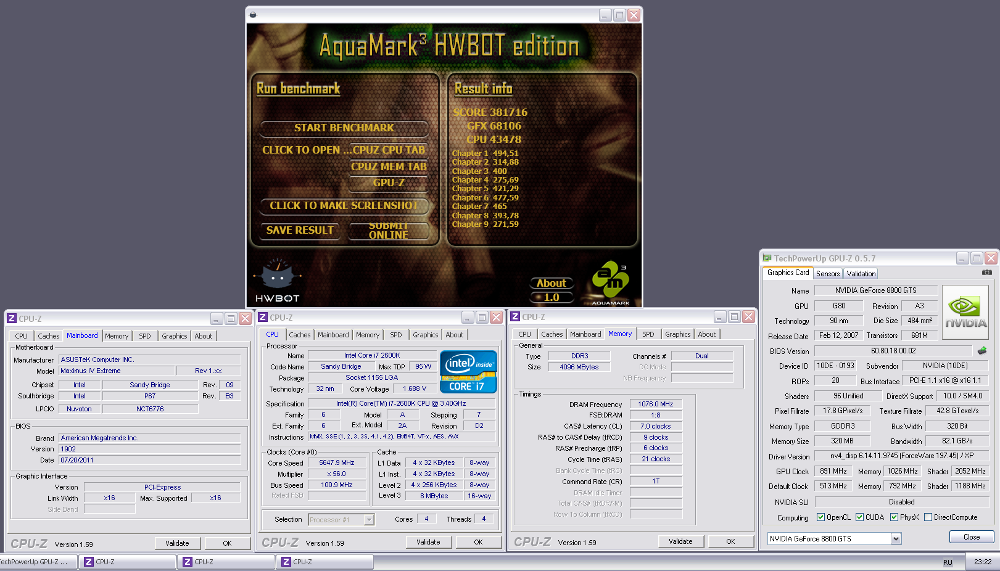Viewport: 1000px width, 571px height.
Task: Switch to Sensors tab in GPU-Z
Action: click(x=828, y=274)
